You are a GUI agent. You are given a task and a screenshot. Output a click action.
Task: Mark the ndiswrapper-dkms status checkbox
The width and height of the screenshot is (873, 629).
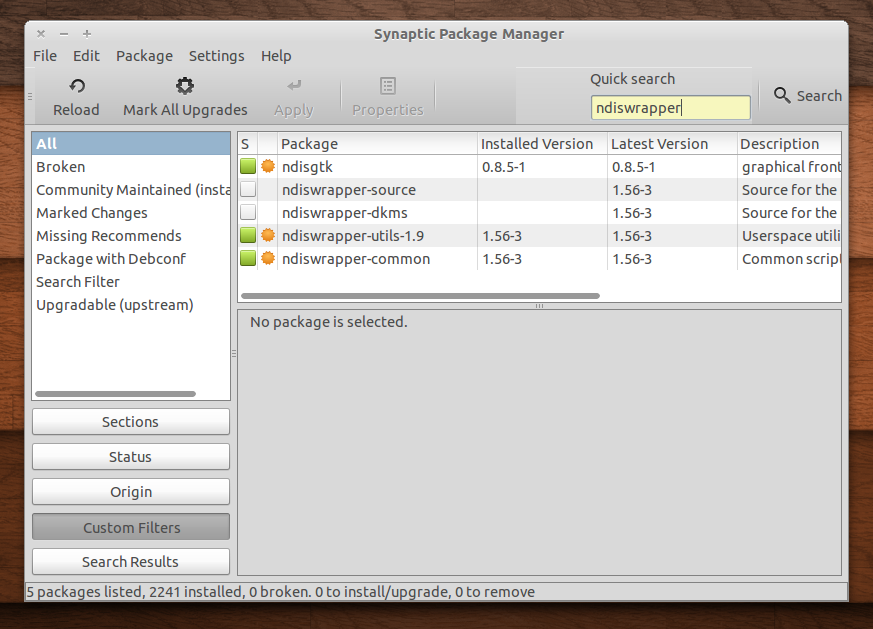tap(248, 213)
